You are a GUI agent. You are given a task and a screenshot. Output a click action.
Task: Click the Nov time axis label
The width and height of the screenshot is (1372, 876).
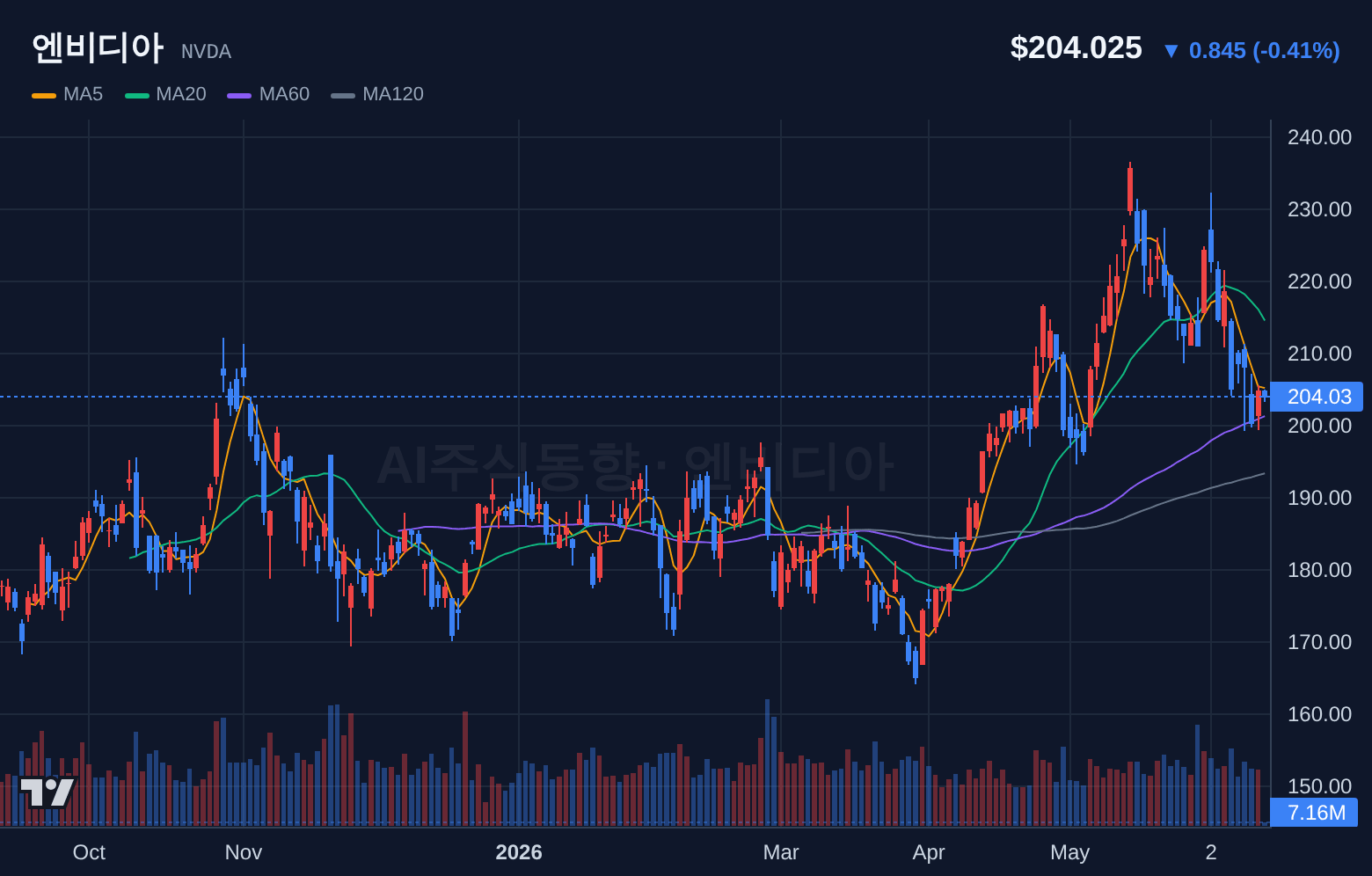[x=244, y=852]
